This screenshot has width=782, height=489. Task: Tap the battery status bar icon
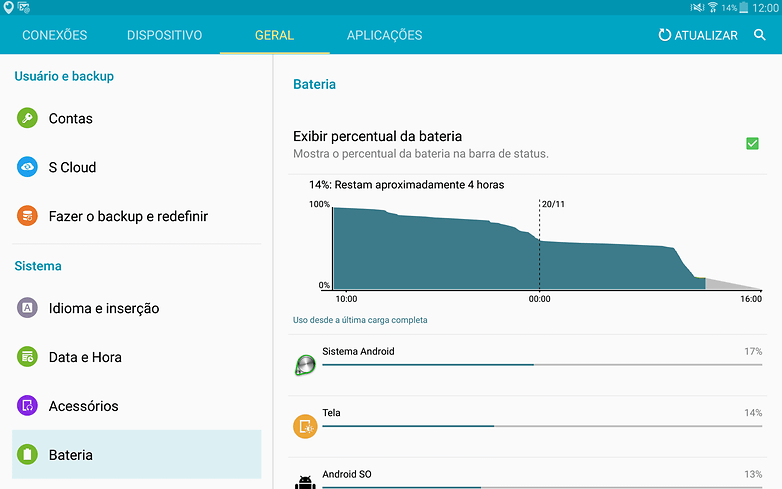[744, 7]
